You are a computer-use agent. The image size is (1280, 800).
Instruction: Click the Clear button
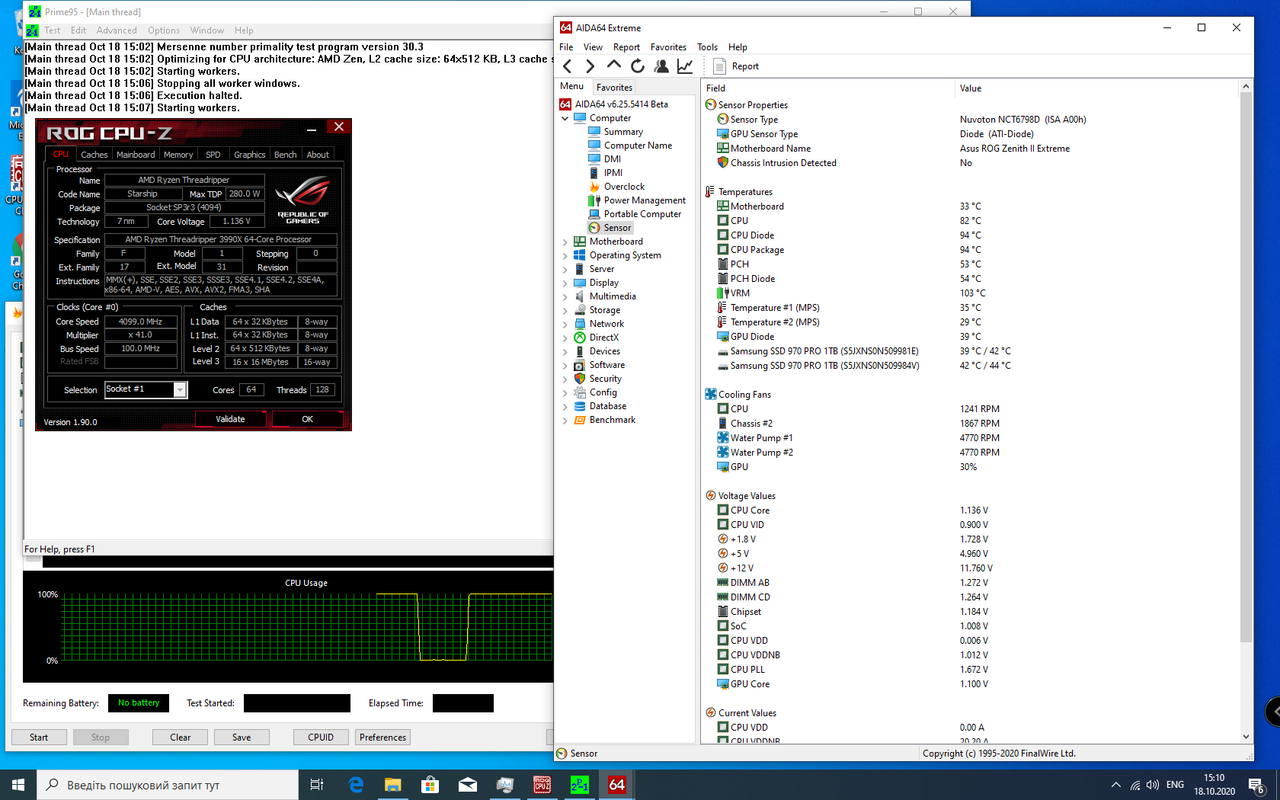pos(181,737)
